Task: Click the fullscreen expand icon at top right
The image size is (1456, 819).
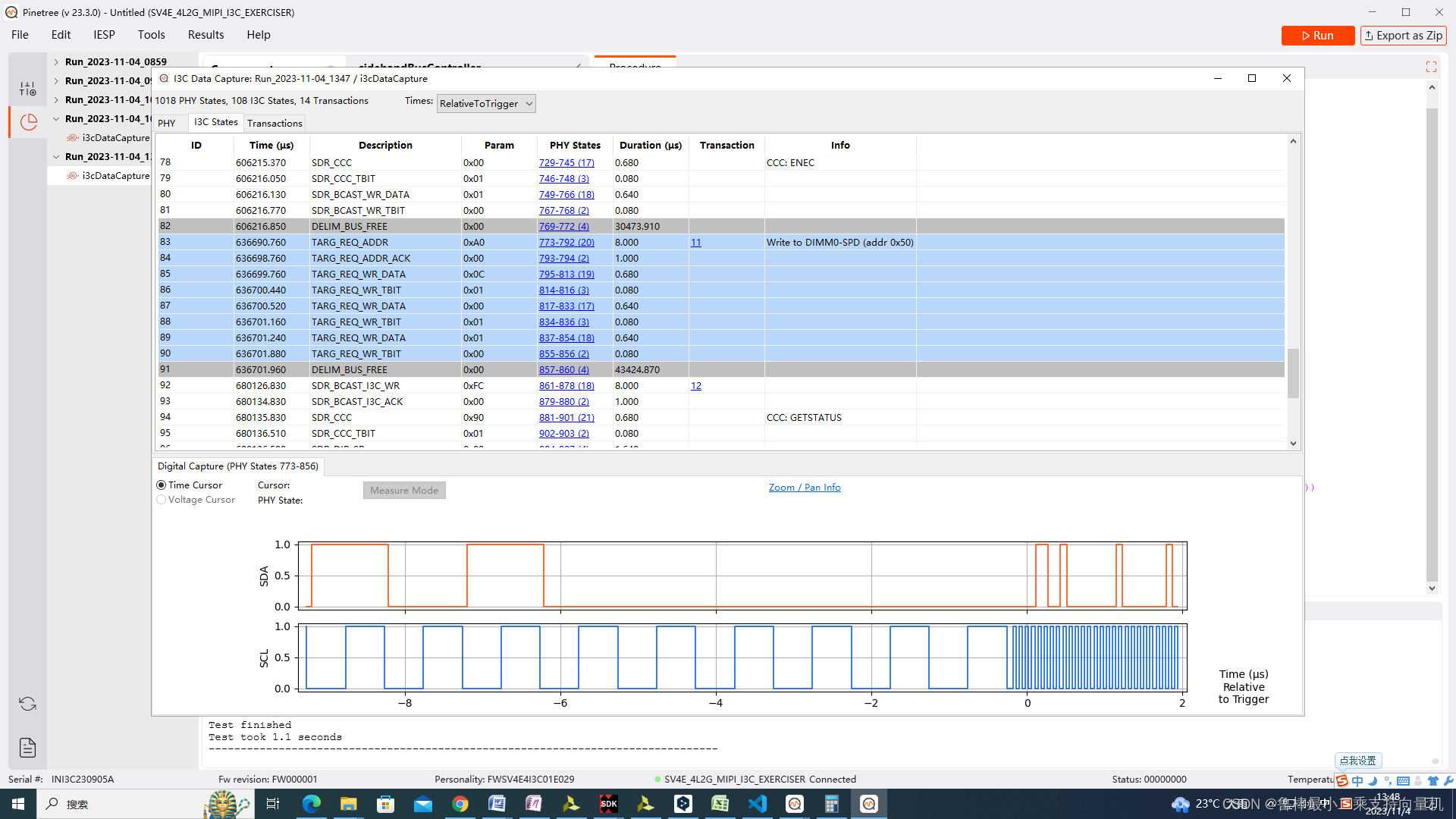Action: pyautogui.click(x=1431, y=67)
